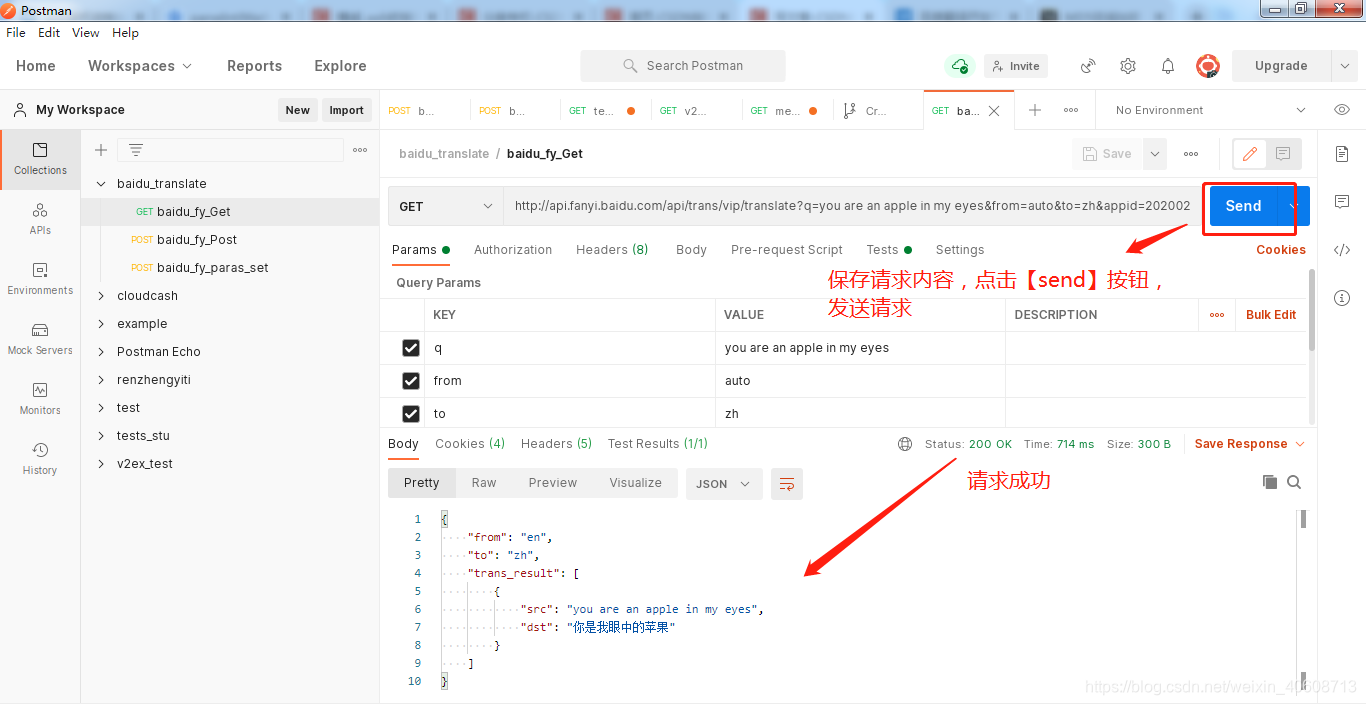This screenshot has width=1366, height=705.
Task: Uncheck the to parameter checkbox
Action: [x=410, y=414]
